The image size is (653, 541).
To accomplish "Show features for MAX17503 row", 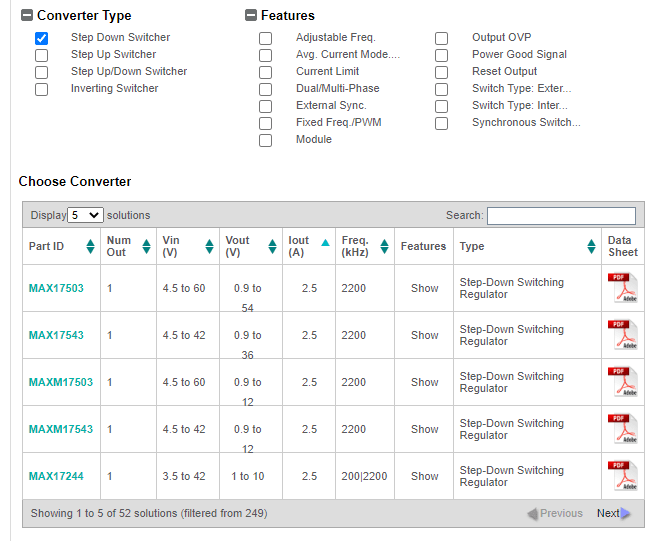I will (424, 288).
